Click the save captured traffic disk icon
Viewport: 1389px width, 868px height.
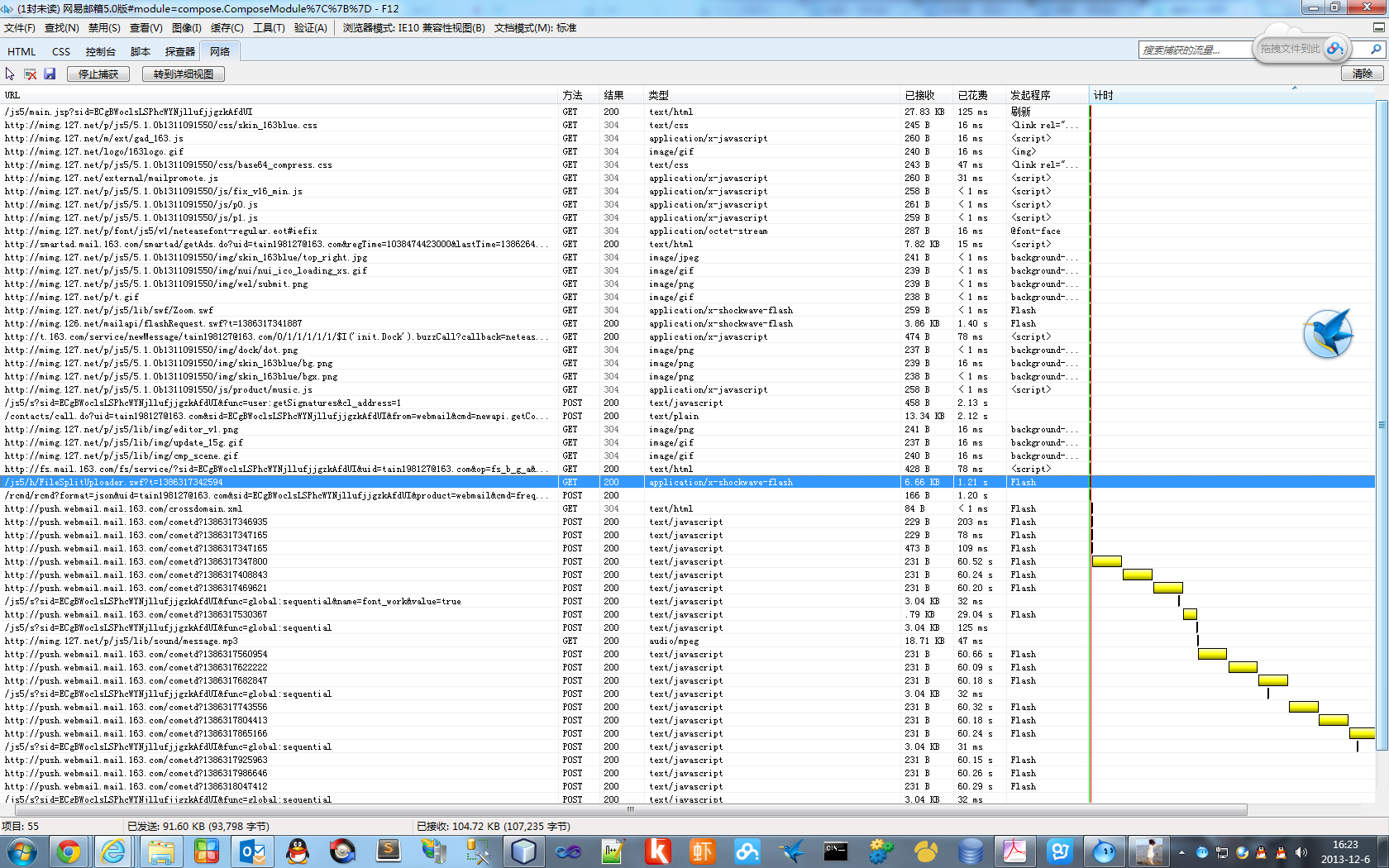50,74
